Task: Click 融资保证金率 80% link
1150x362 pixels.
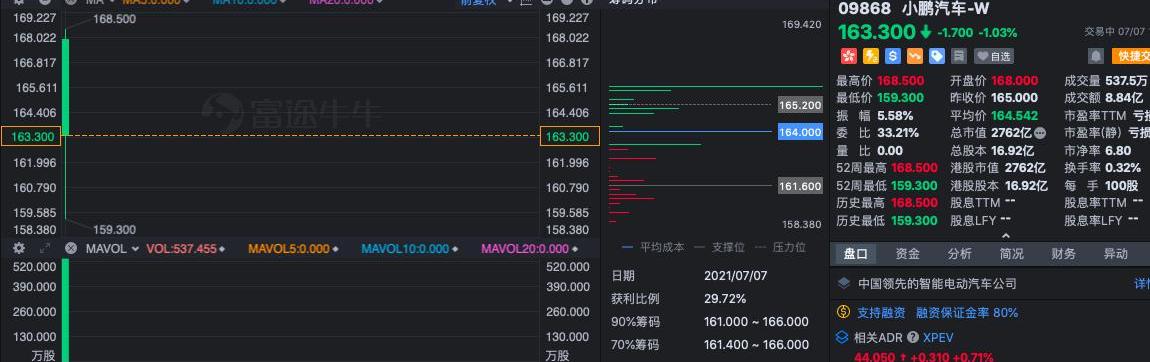Action: point(967,313)
